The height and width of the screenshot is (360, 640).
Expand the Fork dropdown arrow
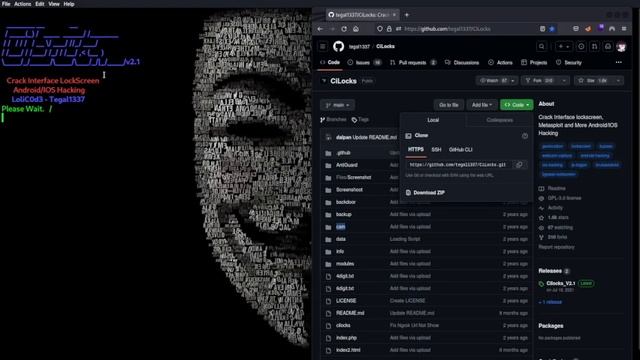tap(564, 81)
